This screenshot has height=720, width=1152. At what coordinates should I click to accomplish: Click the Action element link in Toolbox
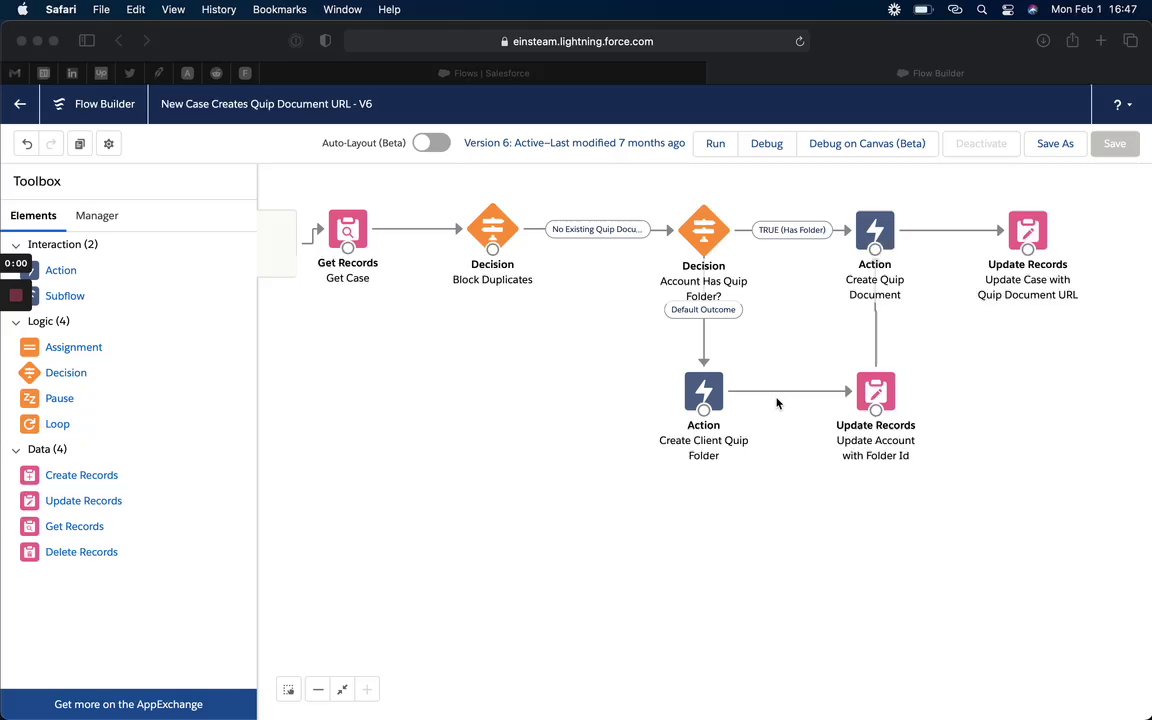(61, 270)
